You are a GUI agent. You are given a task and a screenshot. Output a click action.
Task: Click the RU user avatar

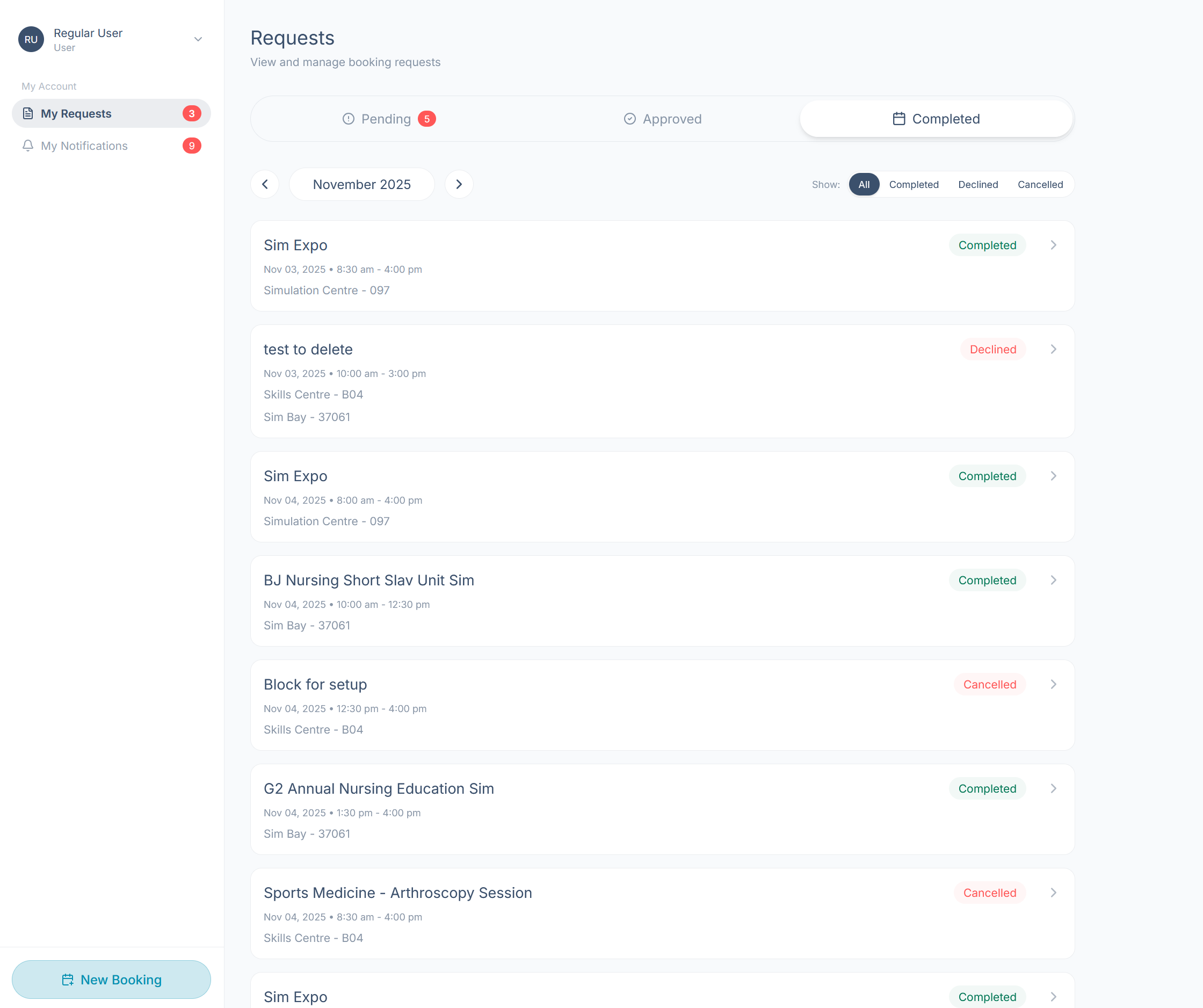pos(31,40)
